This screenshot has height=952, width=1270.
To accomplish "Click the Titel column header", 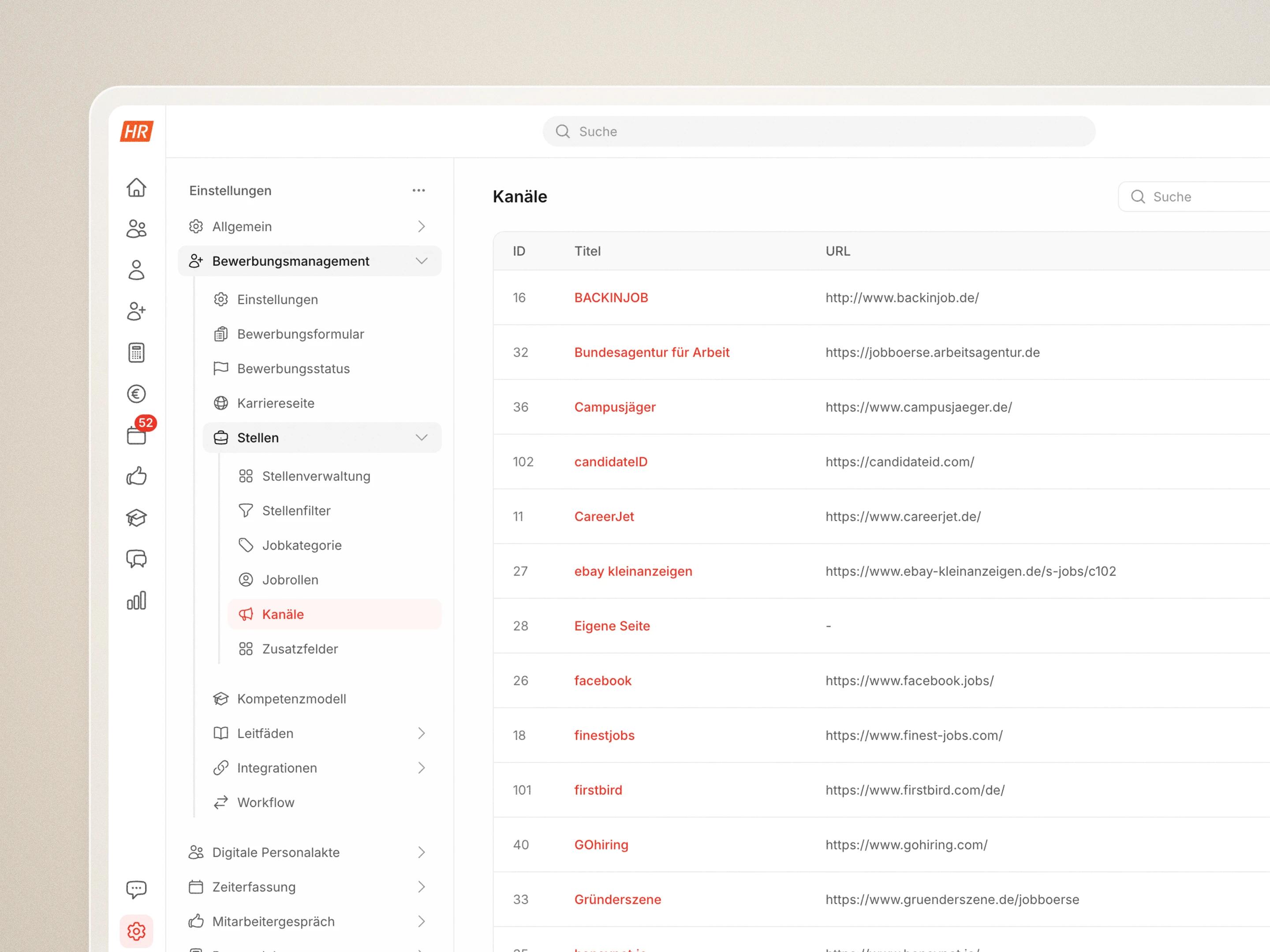I will [x=587, y=251].
